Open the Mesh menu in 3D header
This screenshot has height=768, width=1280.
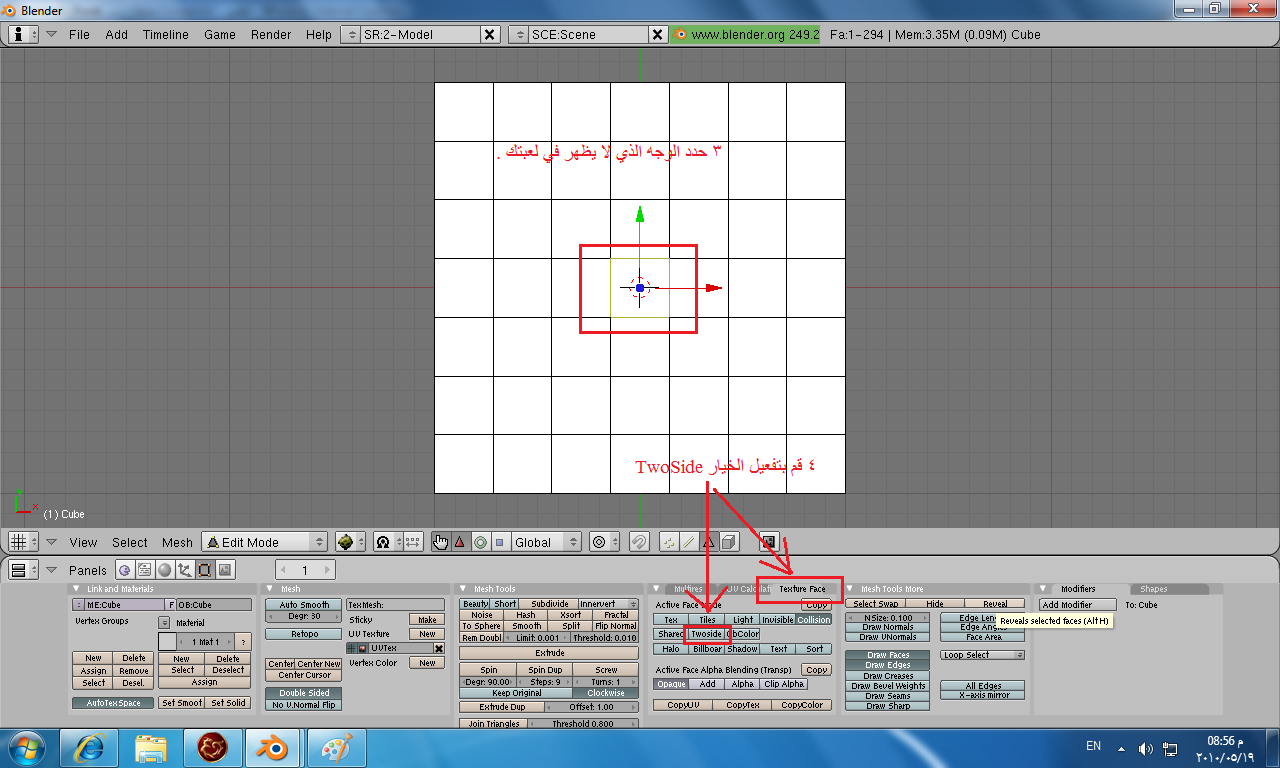(x=177, y=542)
